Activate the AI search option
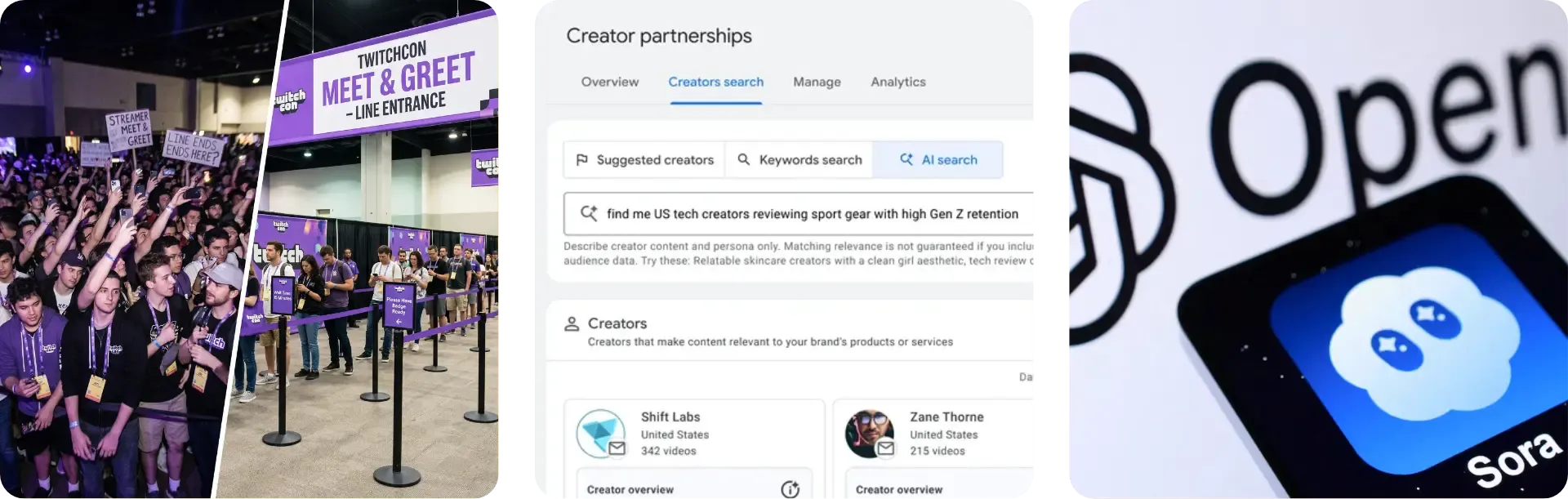 [x=938, y=160]
